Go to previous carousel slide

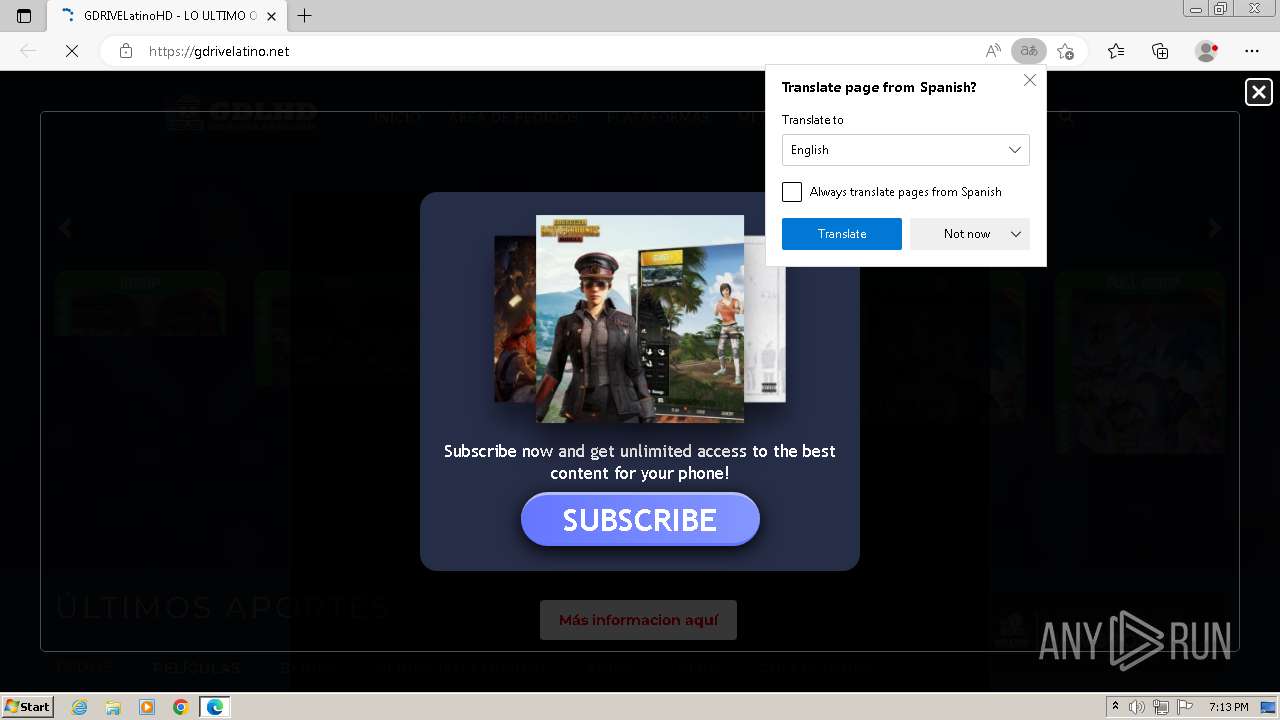tap(65, 229)
